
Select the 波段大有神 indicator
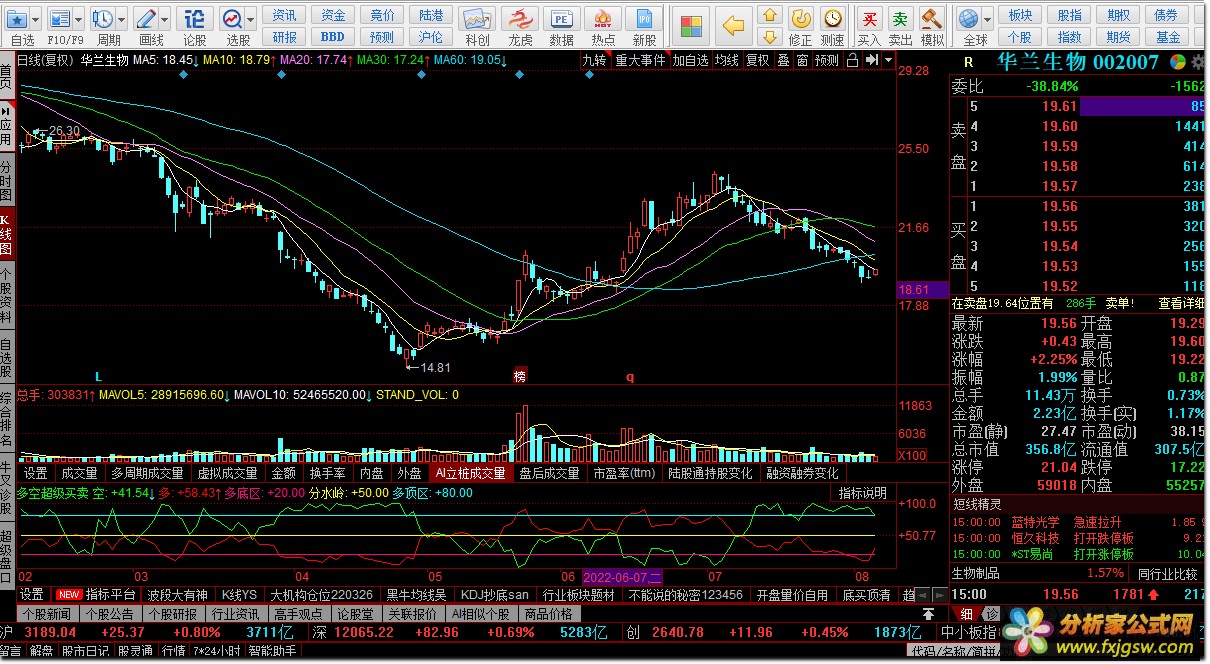179,594
